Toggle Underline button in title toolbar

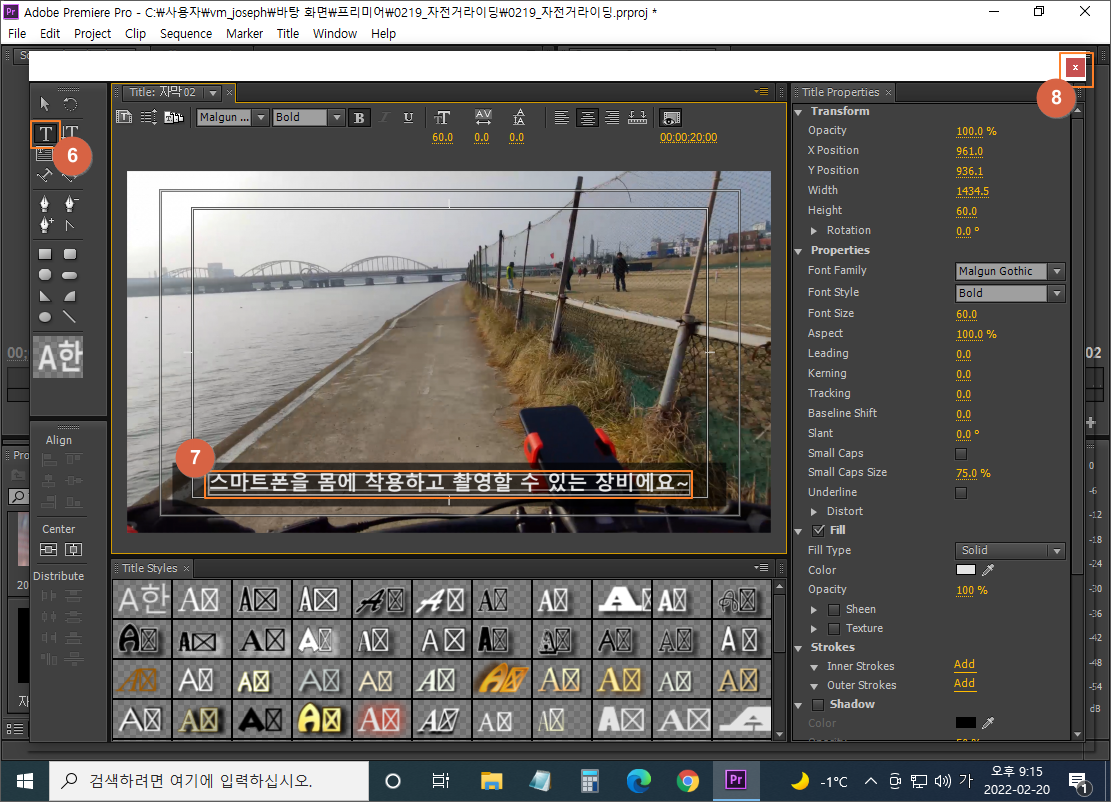[408, 118]
